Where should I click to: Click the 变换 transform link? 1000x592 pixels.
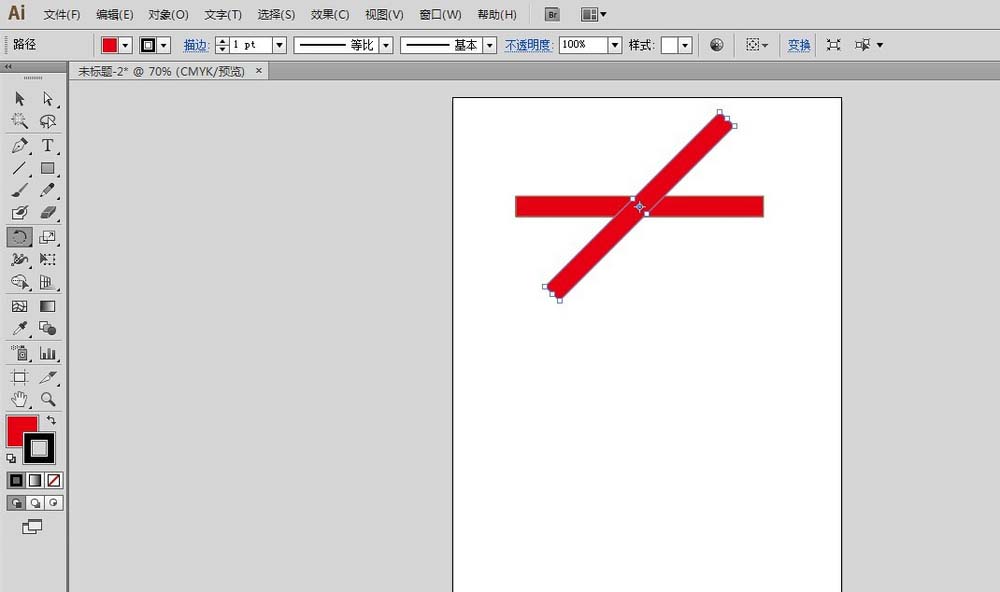798,45
